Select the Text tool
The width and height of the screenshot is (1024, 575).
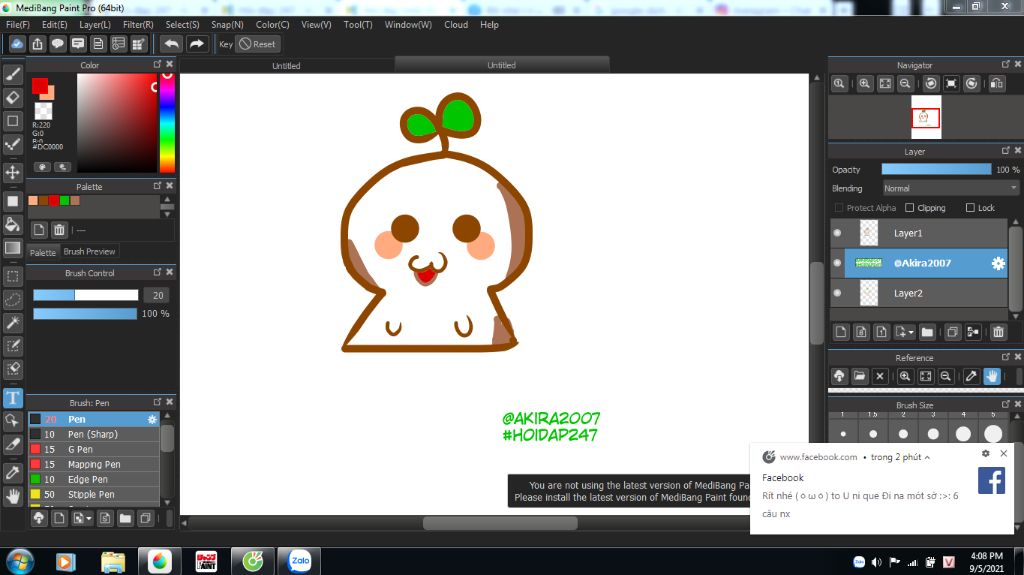[x=12, y=398]
